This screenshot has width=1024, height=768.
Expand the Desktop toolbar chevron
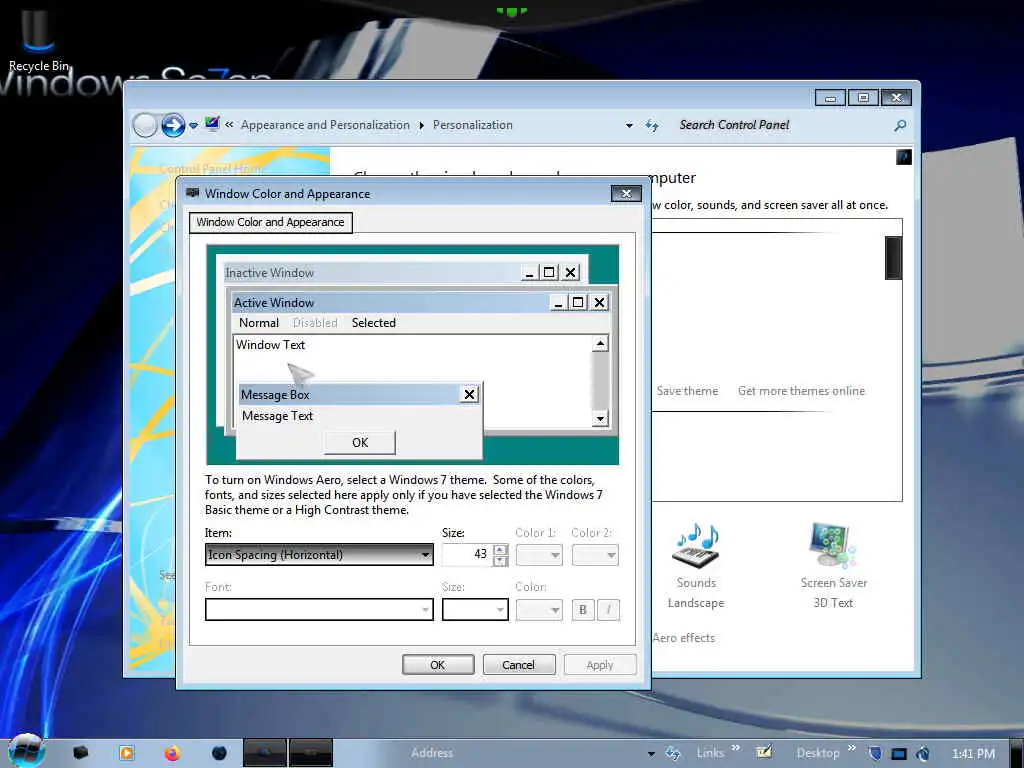tap(852, 748)
